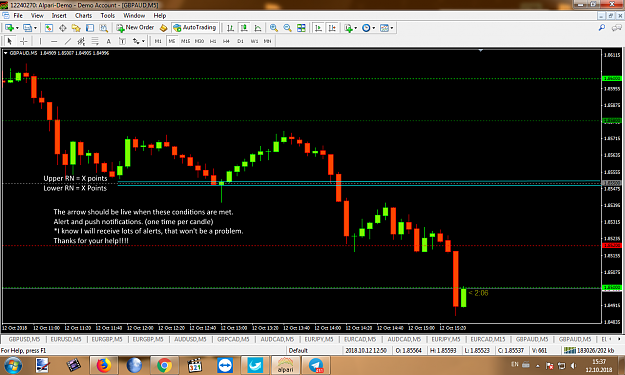The image size is (625, 375).
Task: Toggle the AutoTrading button
Action: [x=195, y=27]
